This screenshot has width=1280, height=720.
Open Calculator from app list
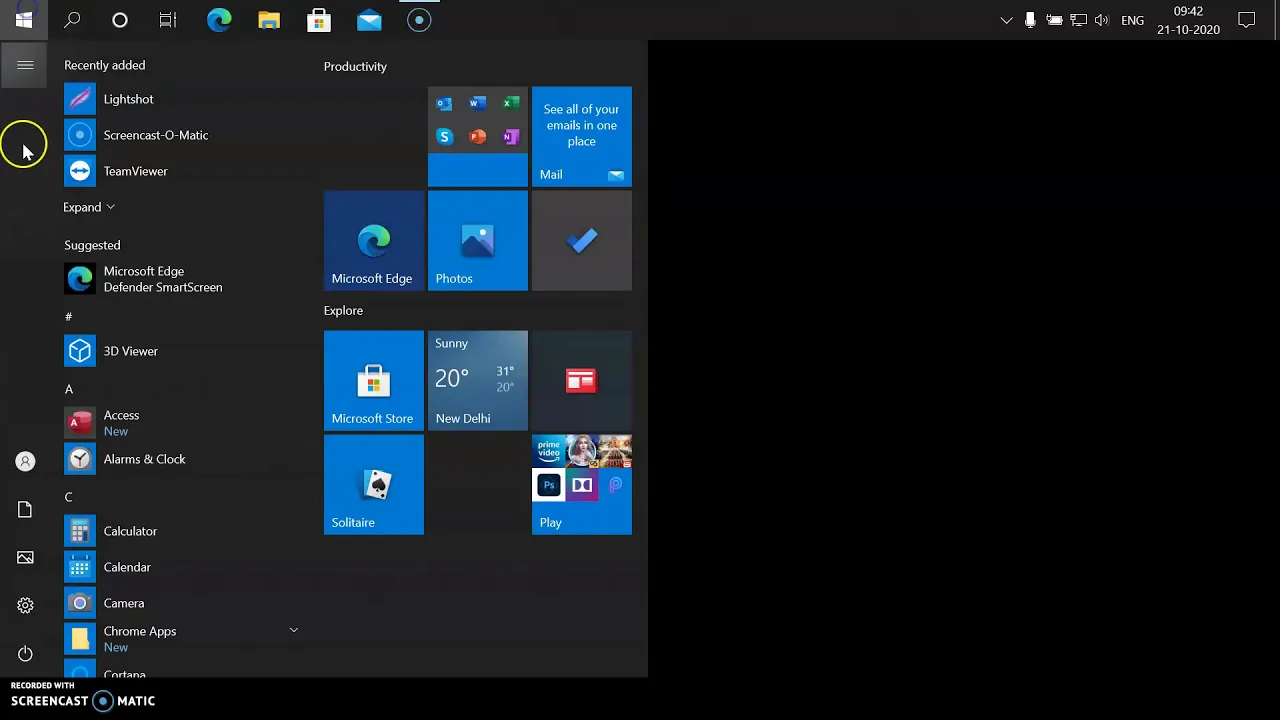click(180, 531)
